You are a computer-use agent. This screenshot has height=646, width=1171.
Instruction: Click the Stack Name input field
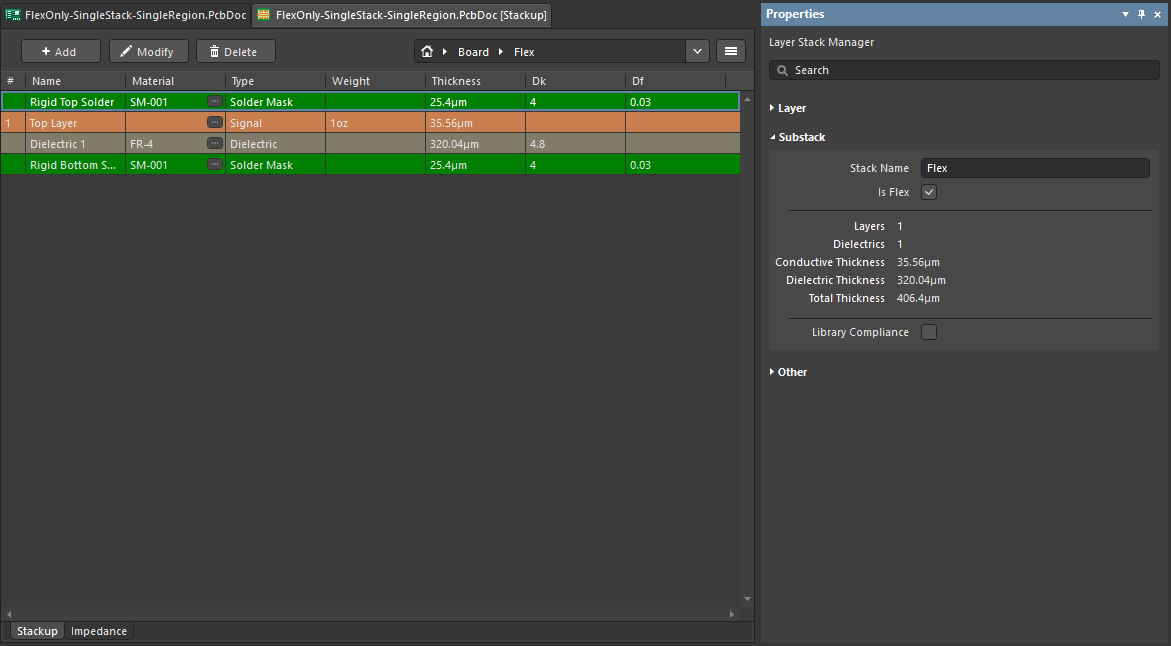[x=1034, y=168]
